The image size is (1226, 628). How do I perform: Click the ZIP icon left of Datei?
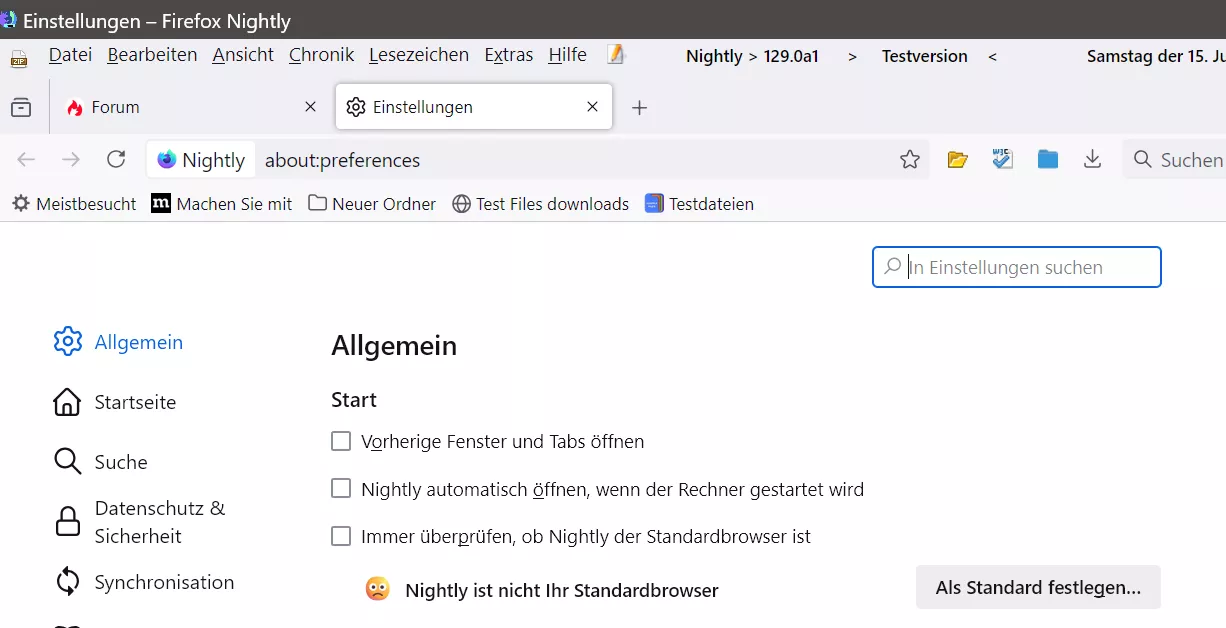pos(19,58)
